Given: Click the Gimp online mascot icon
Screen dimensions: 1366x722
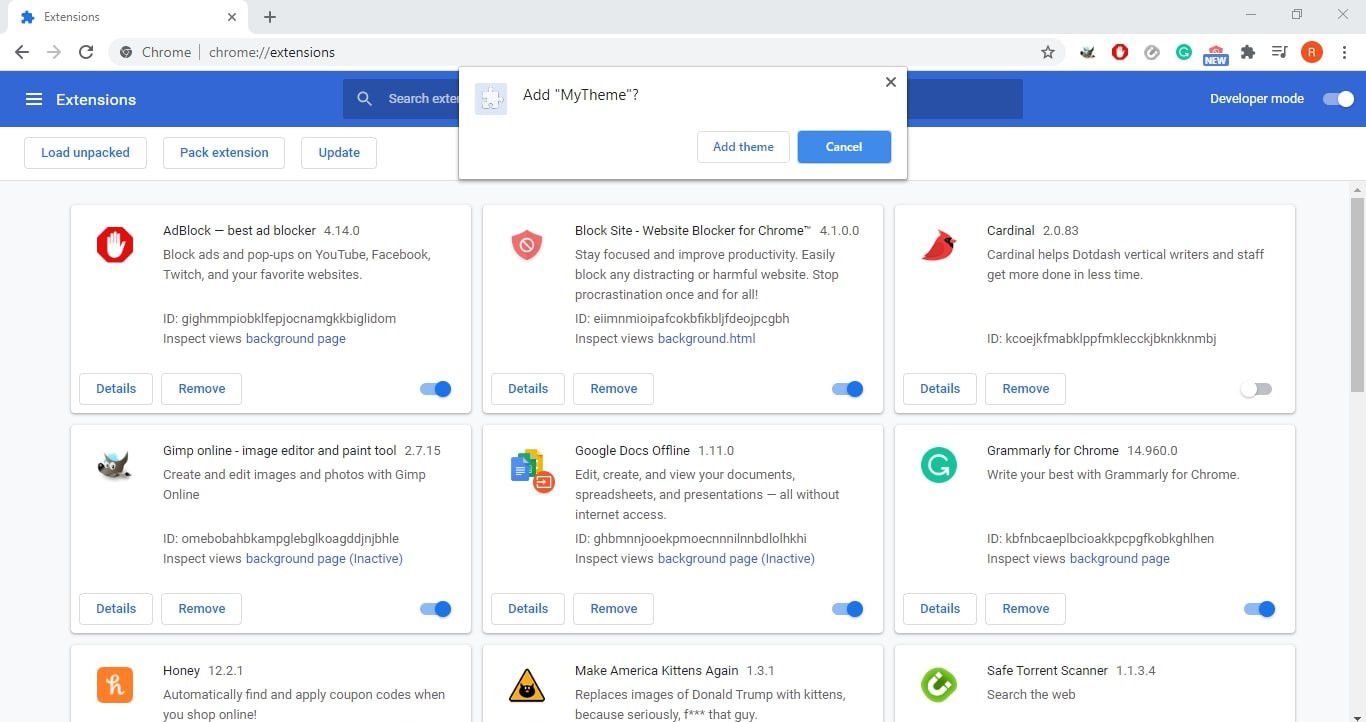Looking at the screenshot, I should [115, 465].
